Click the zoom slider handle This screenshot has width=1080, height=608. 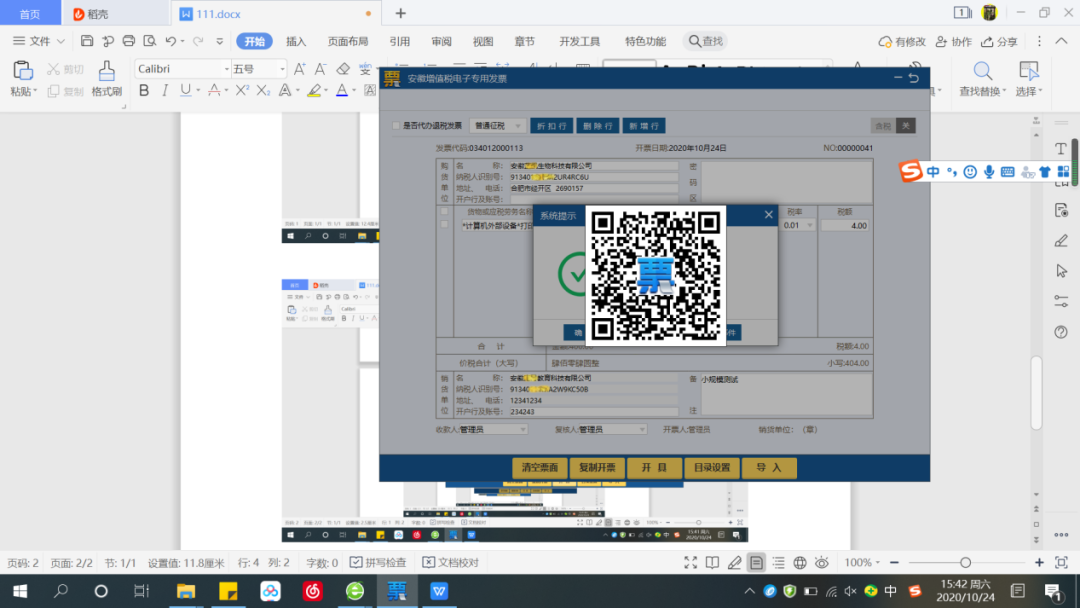pyautogui.click(x=966, y=563)
